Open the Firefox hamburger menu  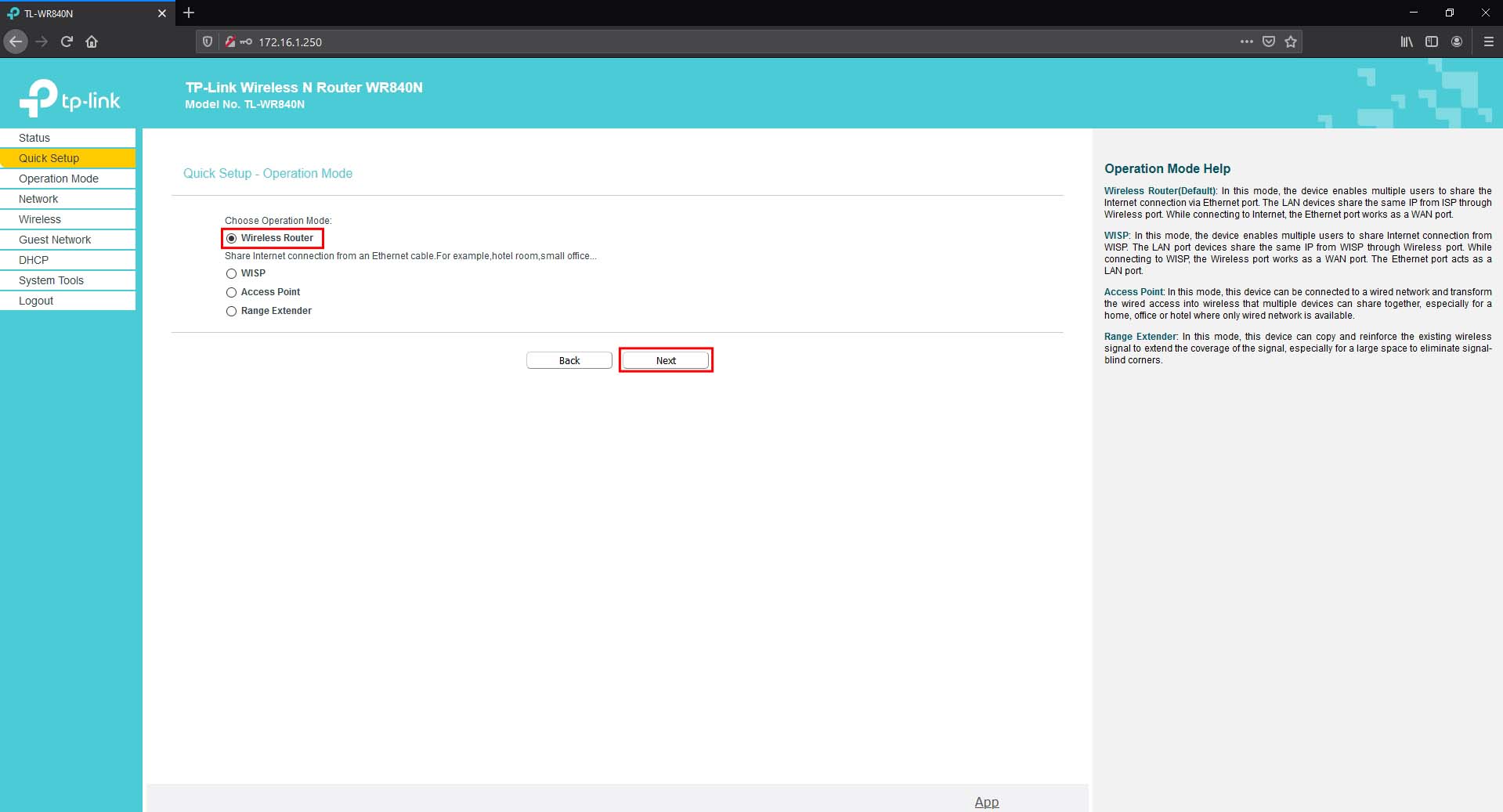[x=1489, y=42]
